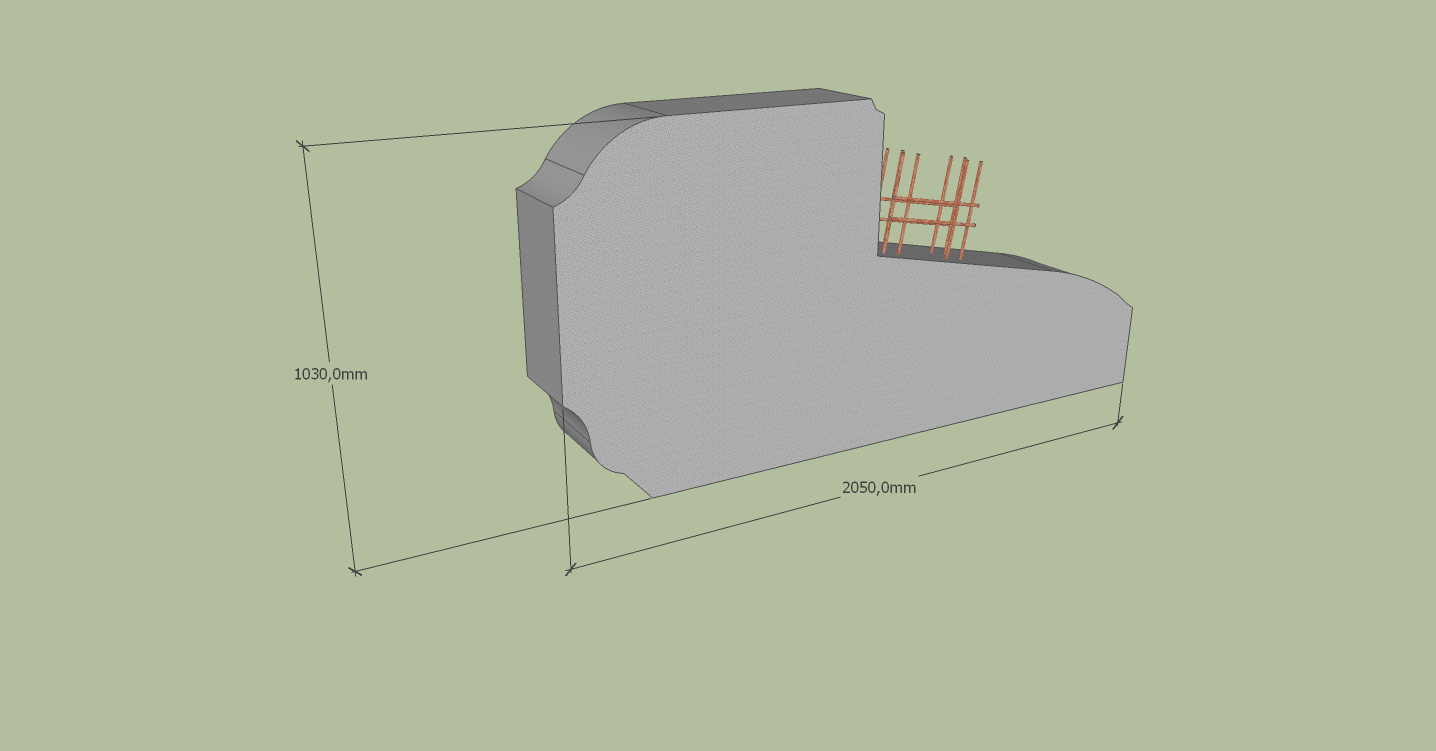Click the orange rebar grid
The height and width of the screenshot is (751, 1436).
[x=930, y=205]
